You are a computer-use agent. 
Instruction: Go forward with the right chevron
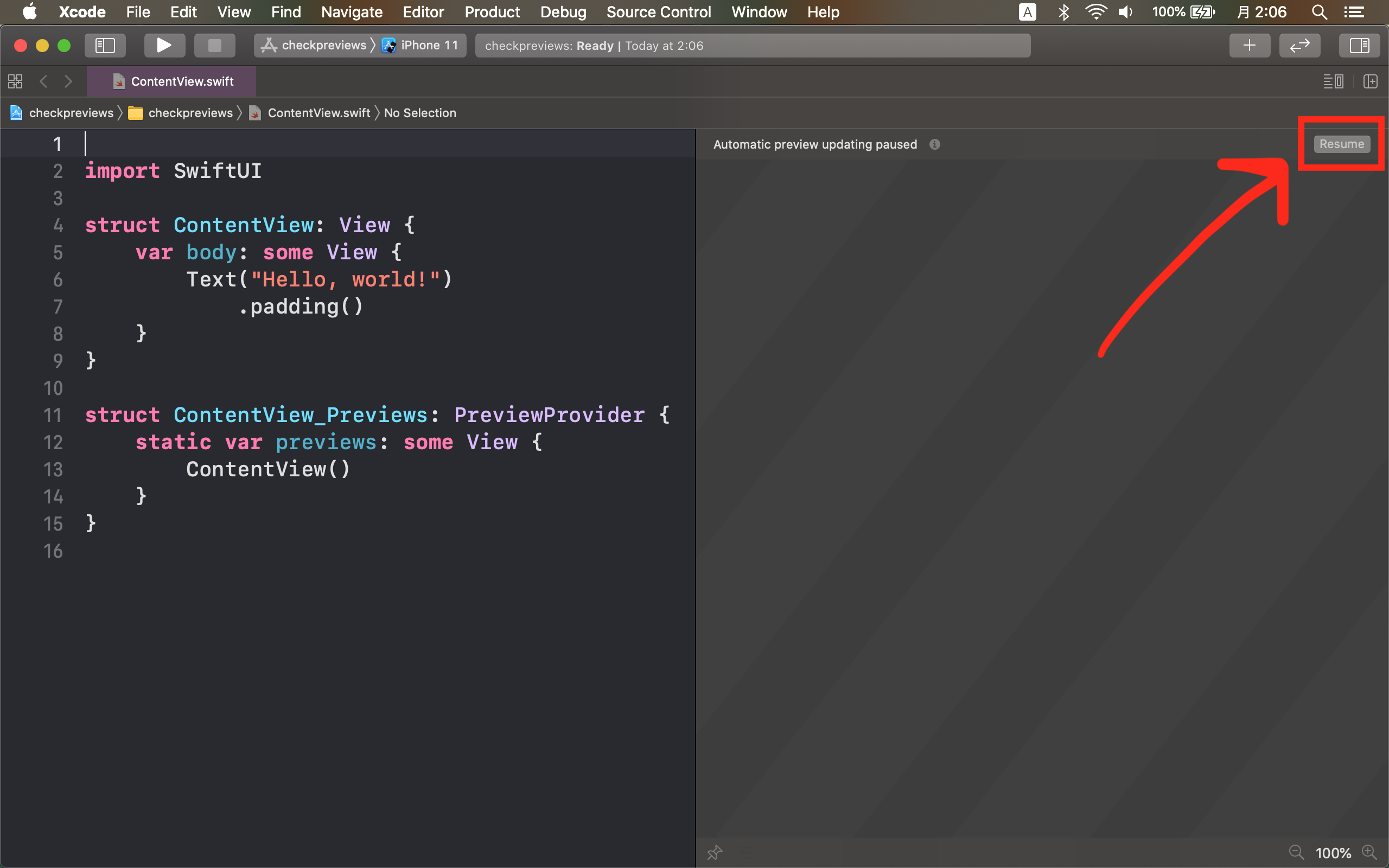[68, 81]
